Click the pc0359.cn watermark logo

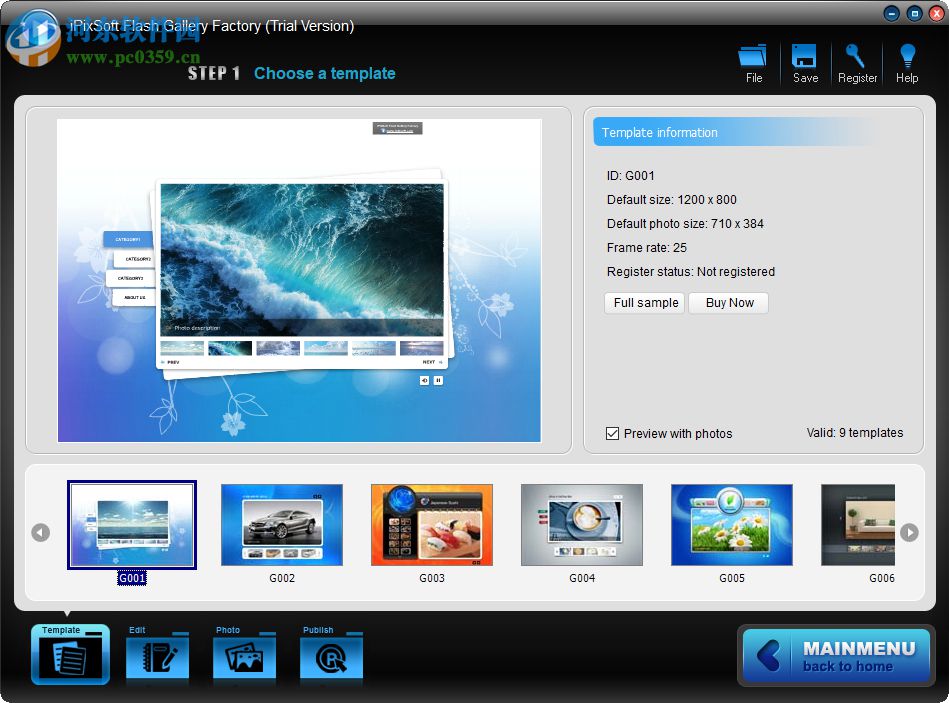[35, 40]
